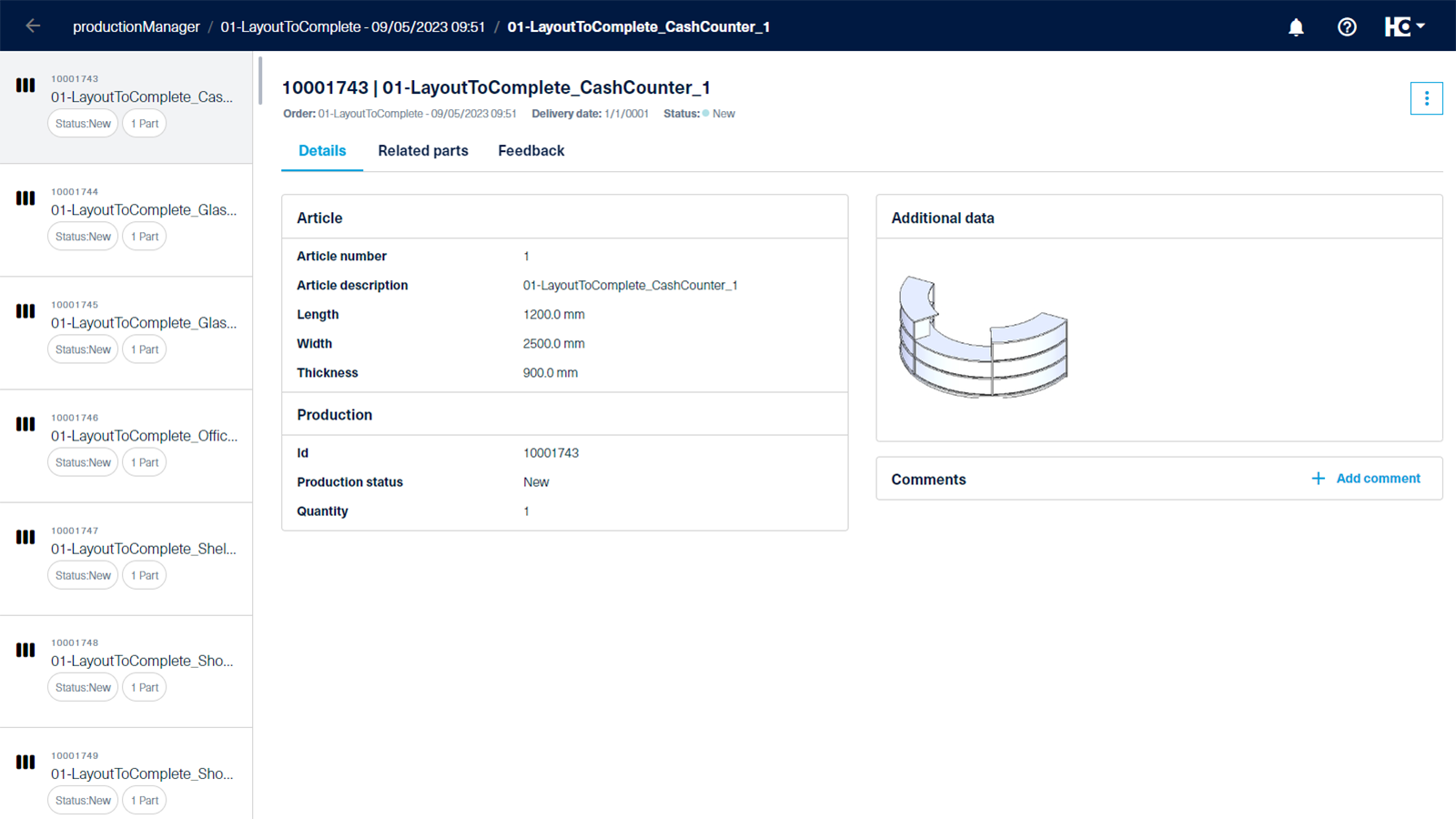Switch to the Feedback tab

[x=531, y=151]
